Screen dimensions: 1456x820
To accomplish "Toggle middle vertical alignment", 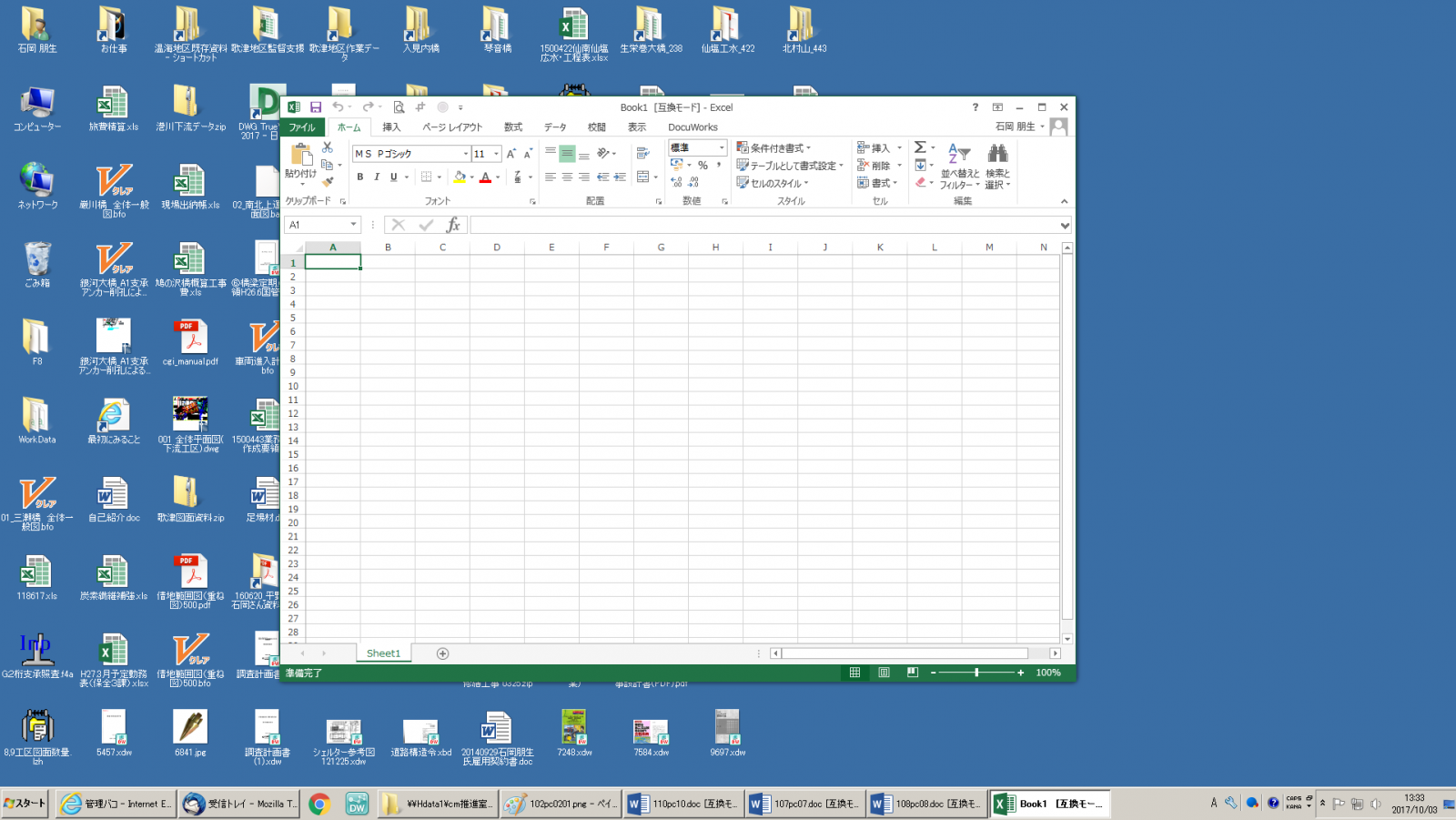I will point(567,154).
